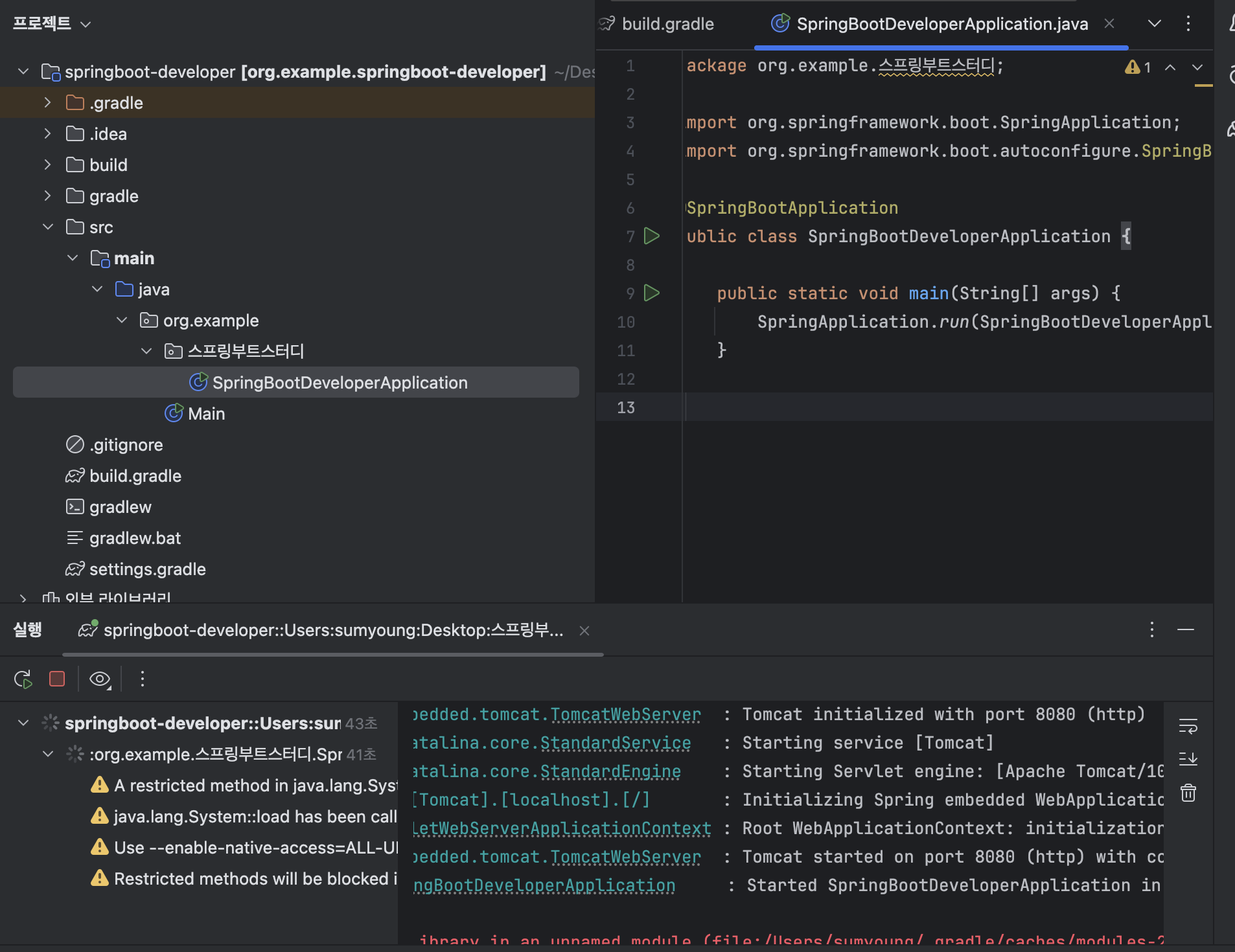This screenshot has width=1235, height=952.
Task: Click the src folder icon
Action: 75,227
